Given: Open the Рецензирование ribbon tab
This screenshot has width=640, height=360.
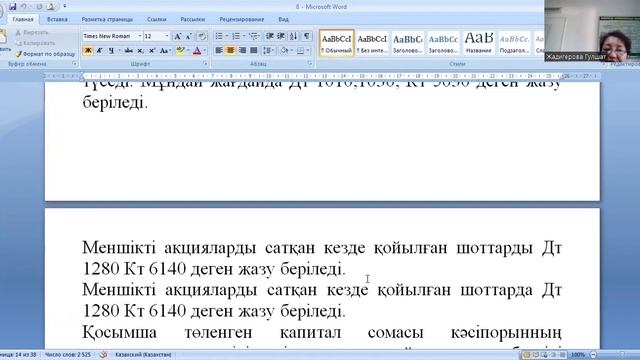Looking at the screenshot, I should point(242,19).
